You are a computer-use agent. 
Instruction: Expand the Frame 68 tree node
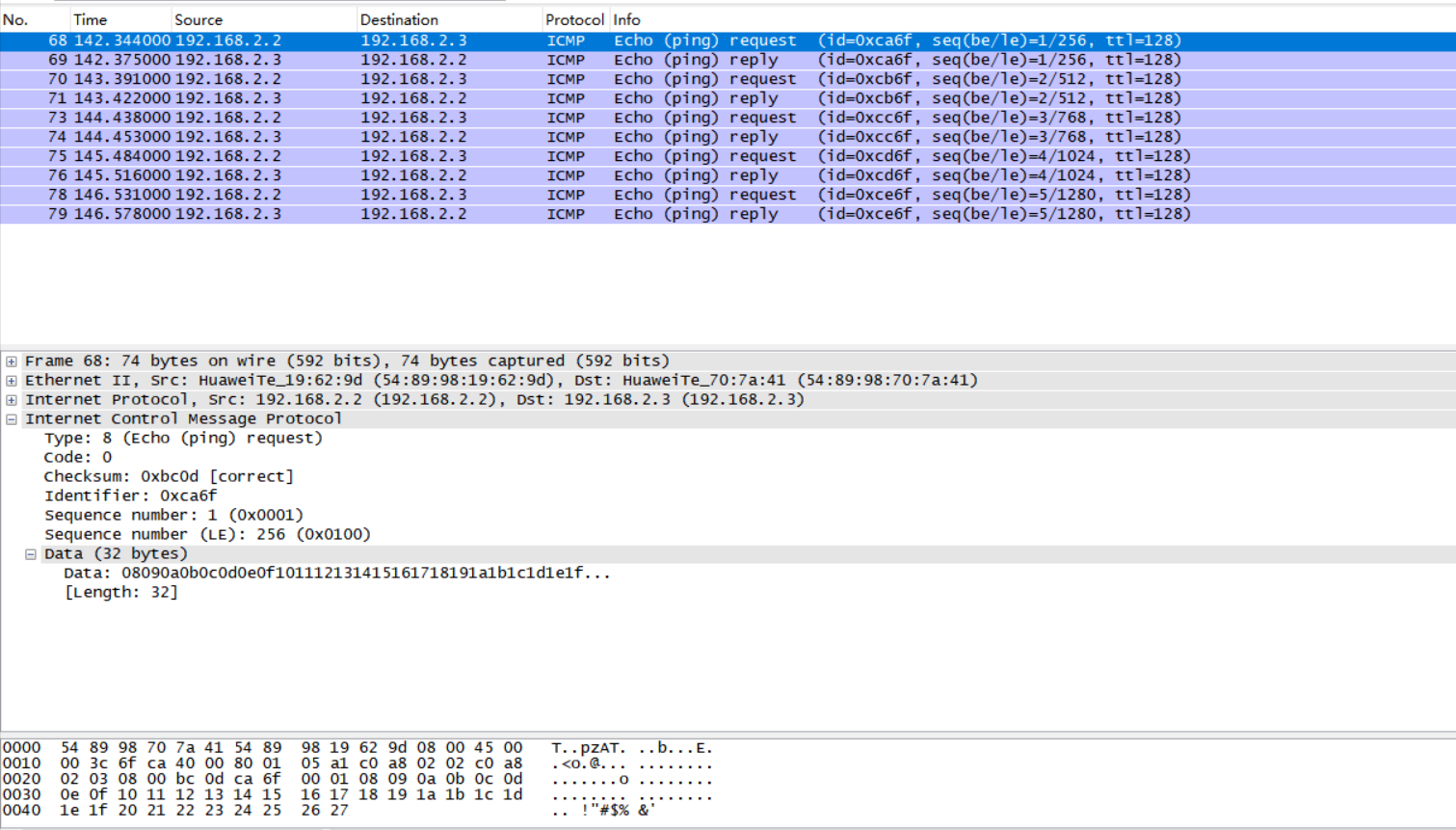pyautogui.click(x=12, y=361)
